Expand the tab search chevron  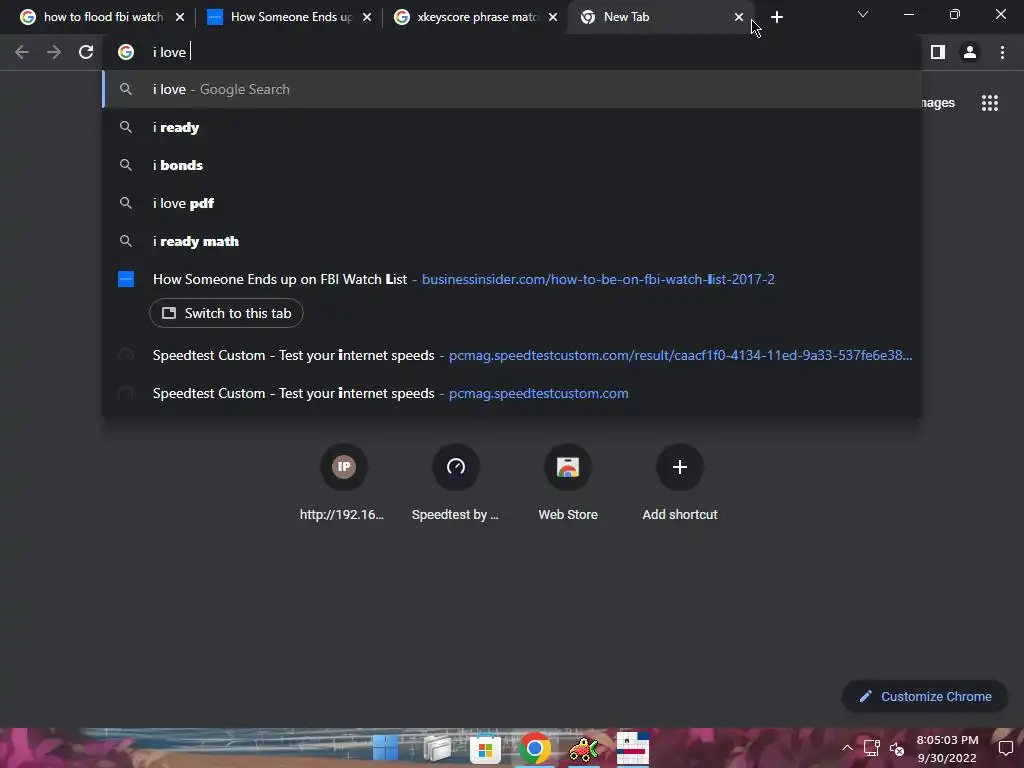click(x=863, y=14)
